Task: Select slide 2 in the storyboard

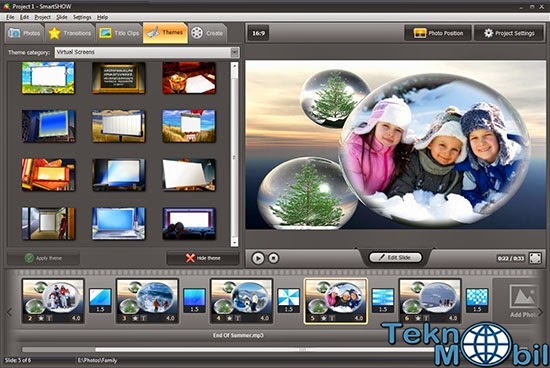Action: point(53,301)
